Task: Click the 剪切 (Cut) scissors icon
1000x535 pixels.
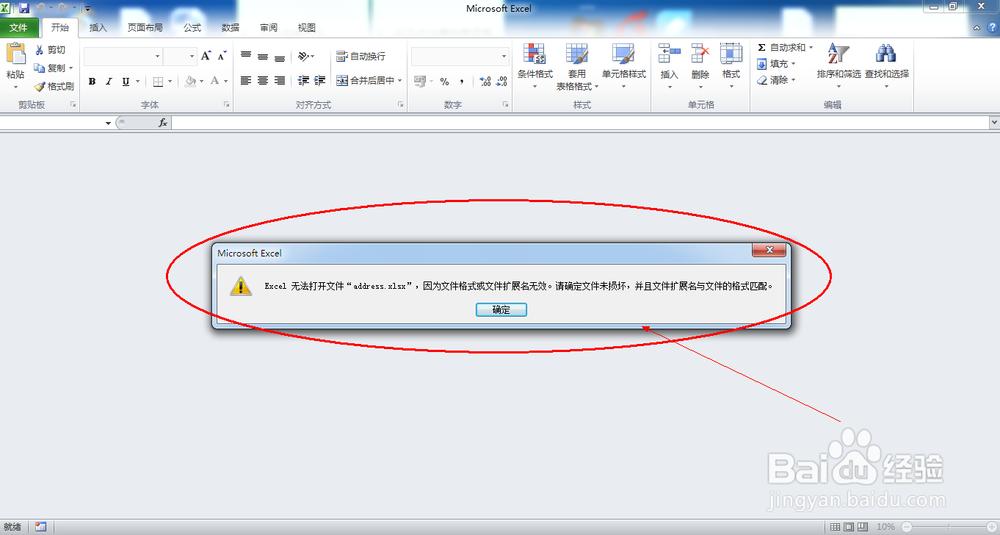Action: 39,50
